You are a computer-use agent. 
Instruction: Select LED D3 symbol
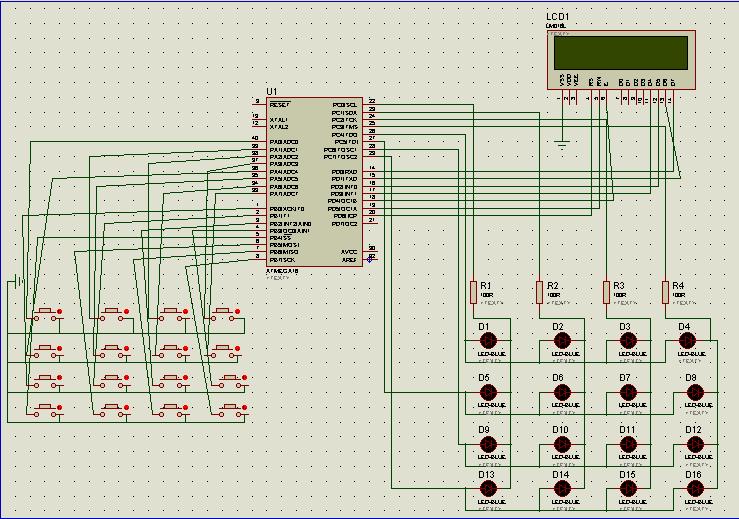pyautogui.click(x=628, y=340)
